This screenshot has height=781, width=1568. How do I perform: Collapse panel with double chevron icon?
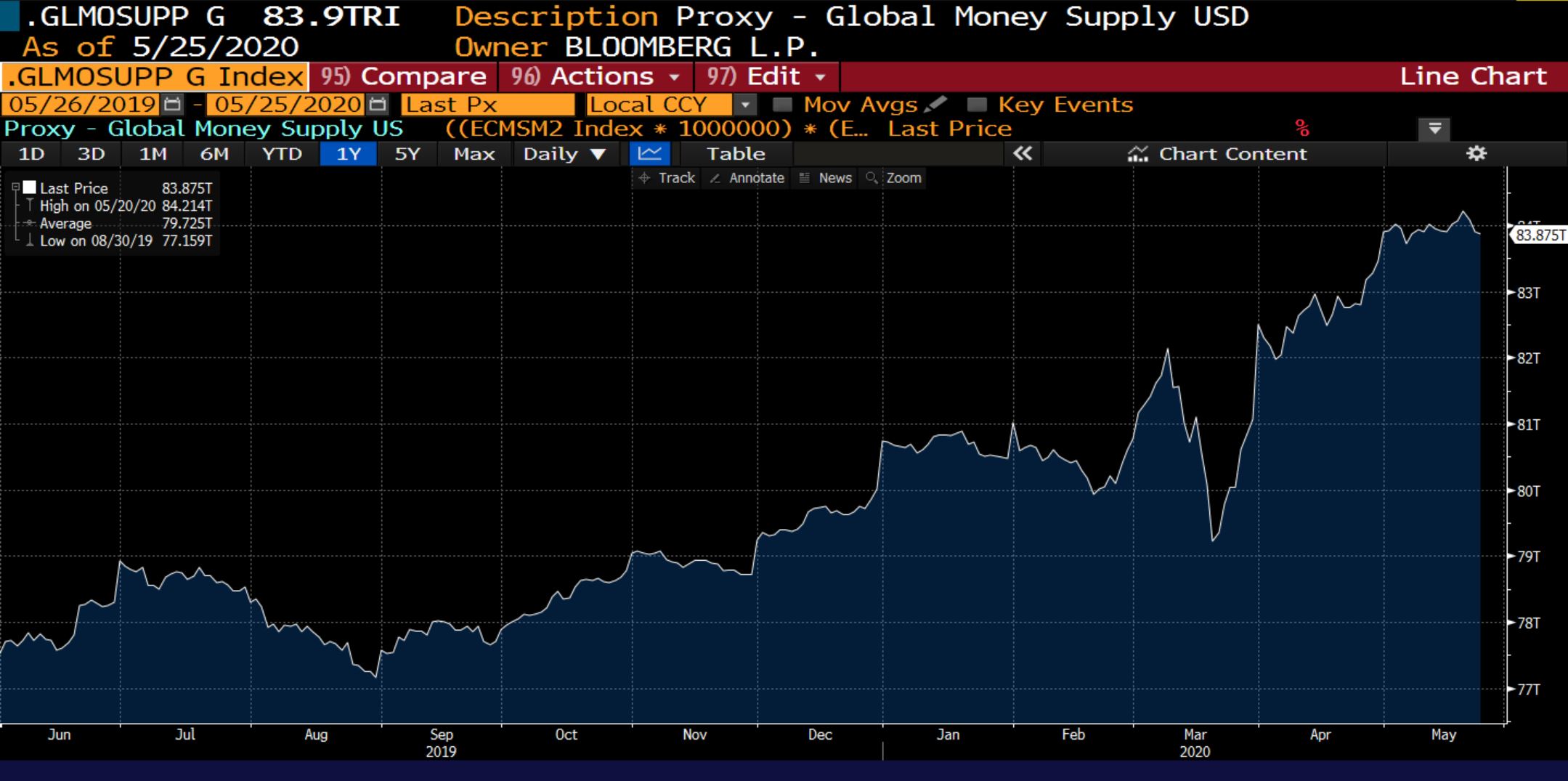[x=1023, y=153]
